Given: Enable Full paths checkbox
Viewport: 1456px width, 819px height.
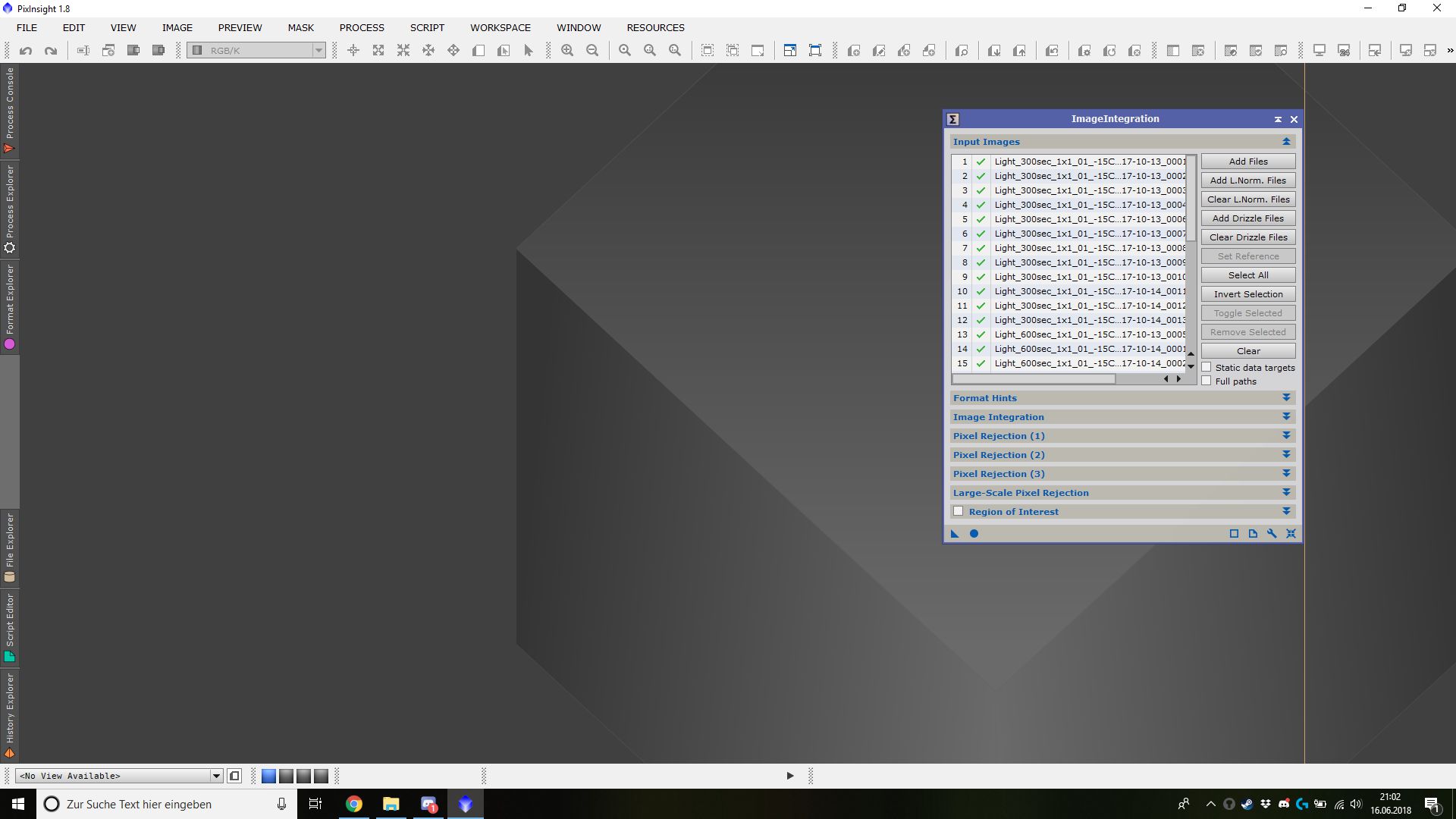Looking at the screenshot, I should tap(1207, 381).
